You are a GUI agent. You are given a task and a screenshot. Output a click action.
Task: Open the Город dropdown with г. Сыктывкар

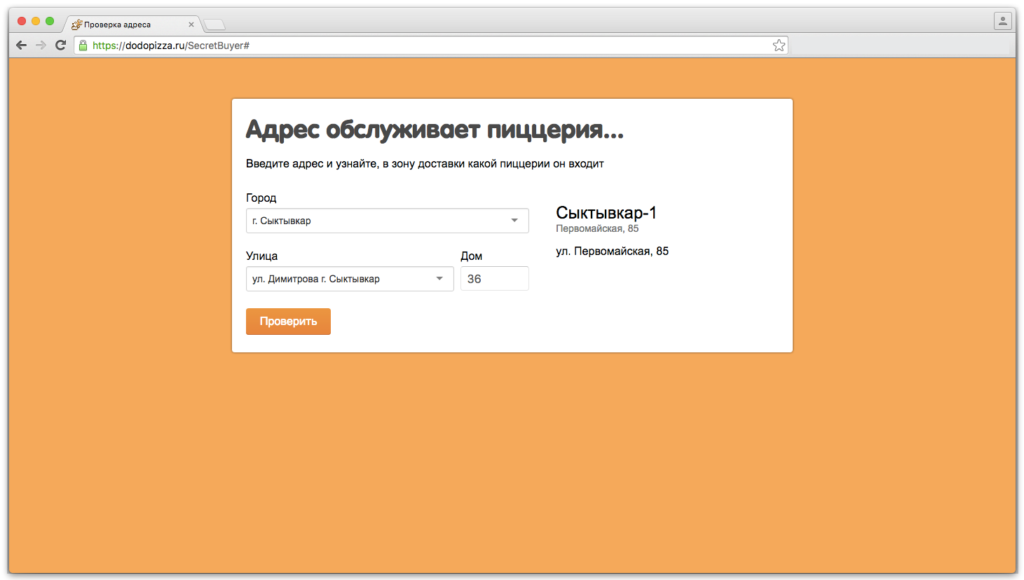coord(387,221)
